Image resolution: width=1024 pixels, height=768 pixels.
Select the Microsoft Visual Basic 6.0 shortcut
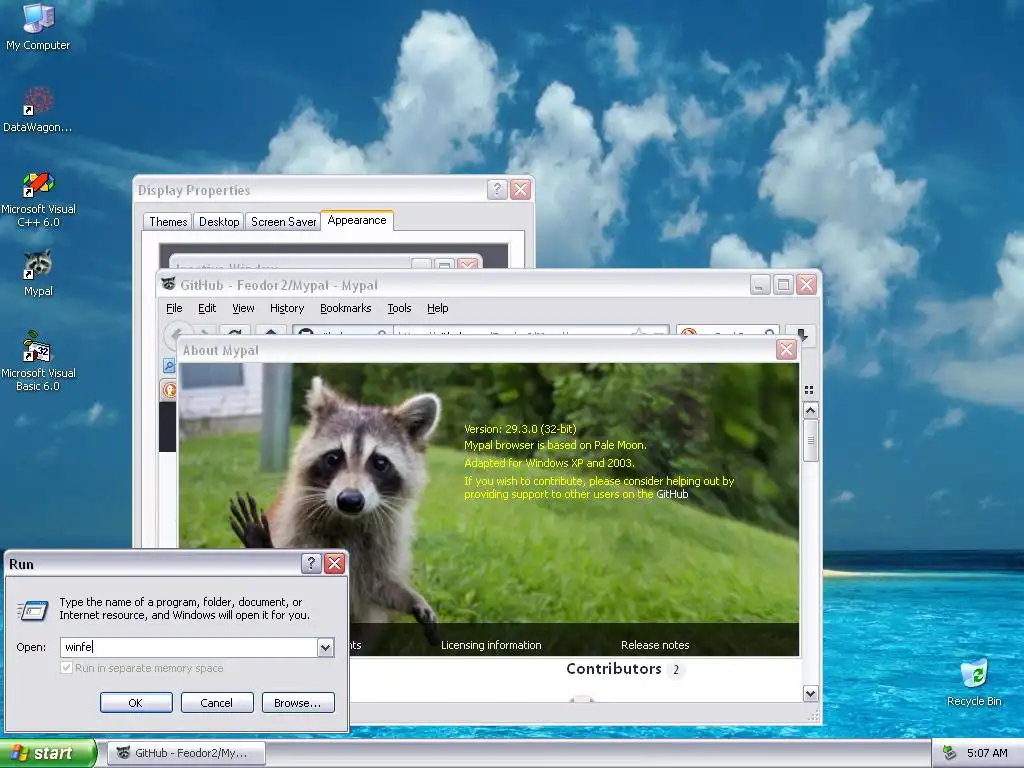click(38, 361)
